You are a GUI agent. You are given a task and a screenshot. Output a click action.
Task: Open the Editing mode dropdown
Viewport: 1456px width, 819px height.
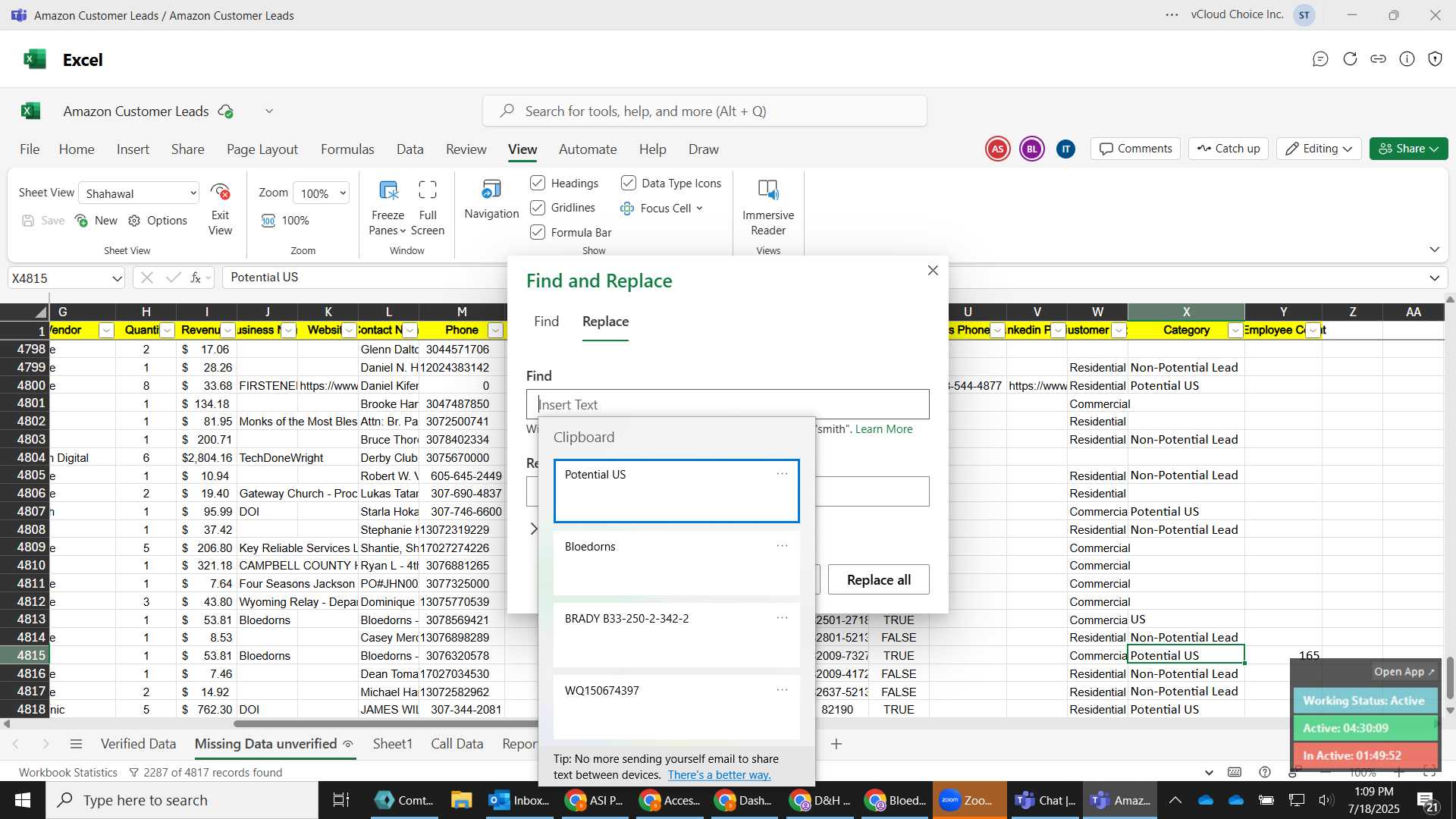pos(1319,149)
